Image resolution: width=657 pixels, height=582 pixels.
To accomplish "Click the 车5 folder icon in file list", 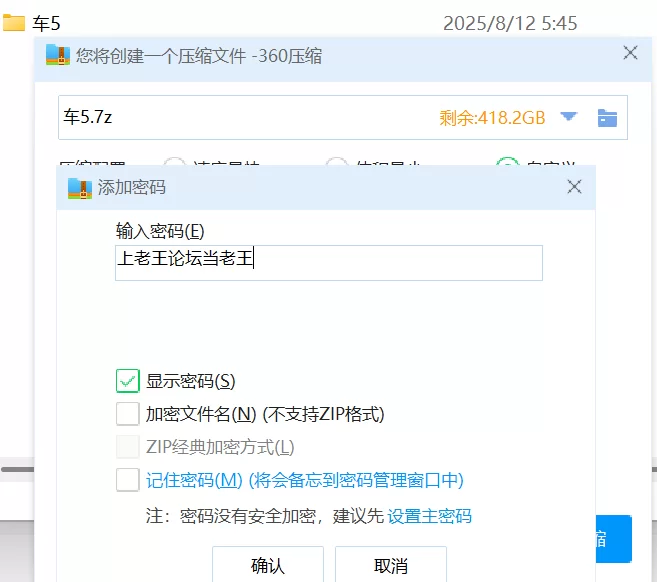I will 14,23.
